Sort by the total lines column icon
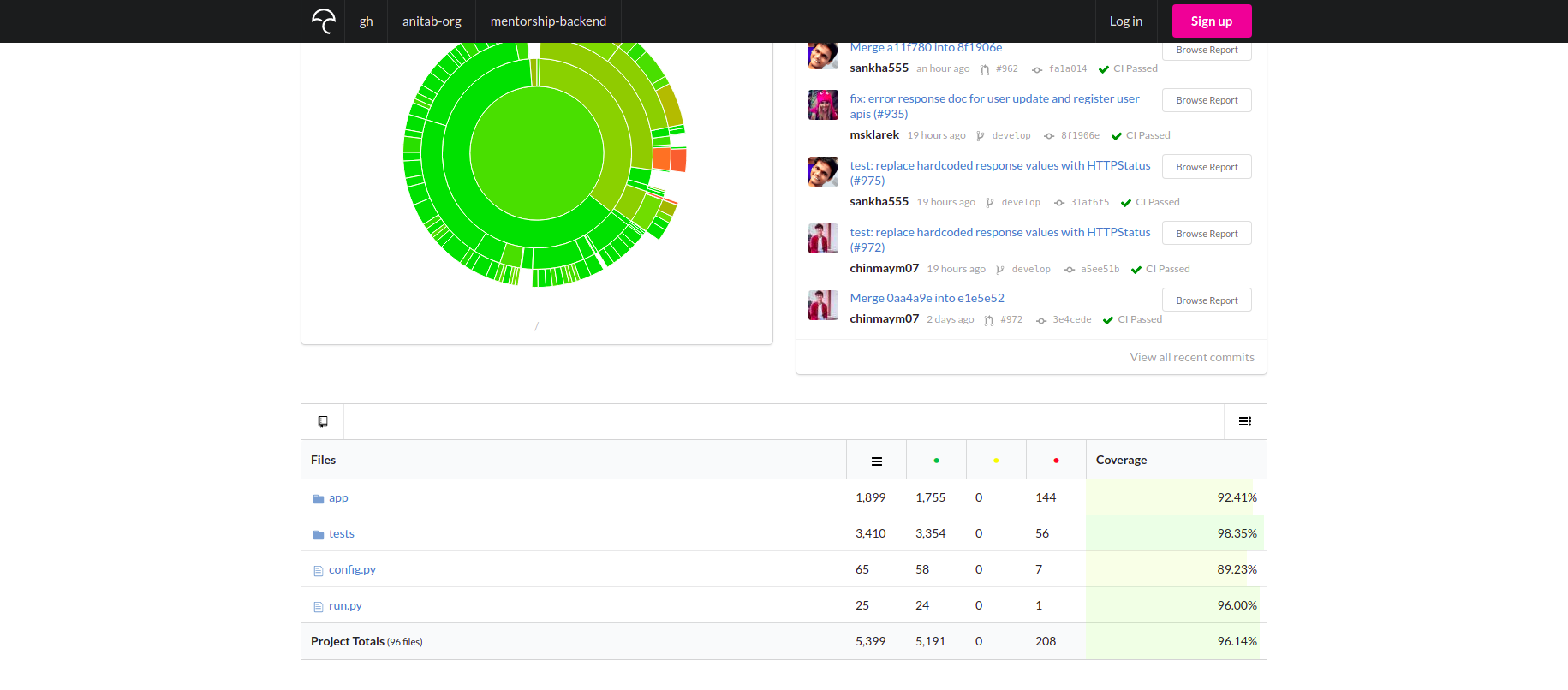Viewport: 1568px width, 690px height. point(877,461)
